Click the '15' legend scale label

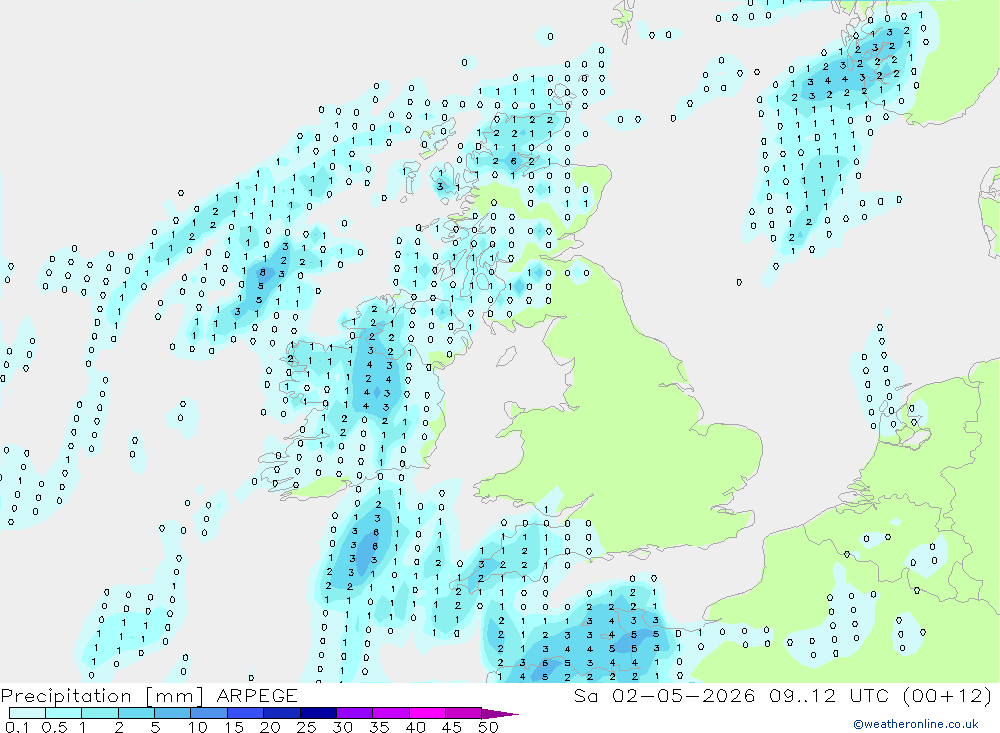click(234, 727)
